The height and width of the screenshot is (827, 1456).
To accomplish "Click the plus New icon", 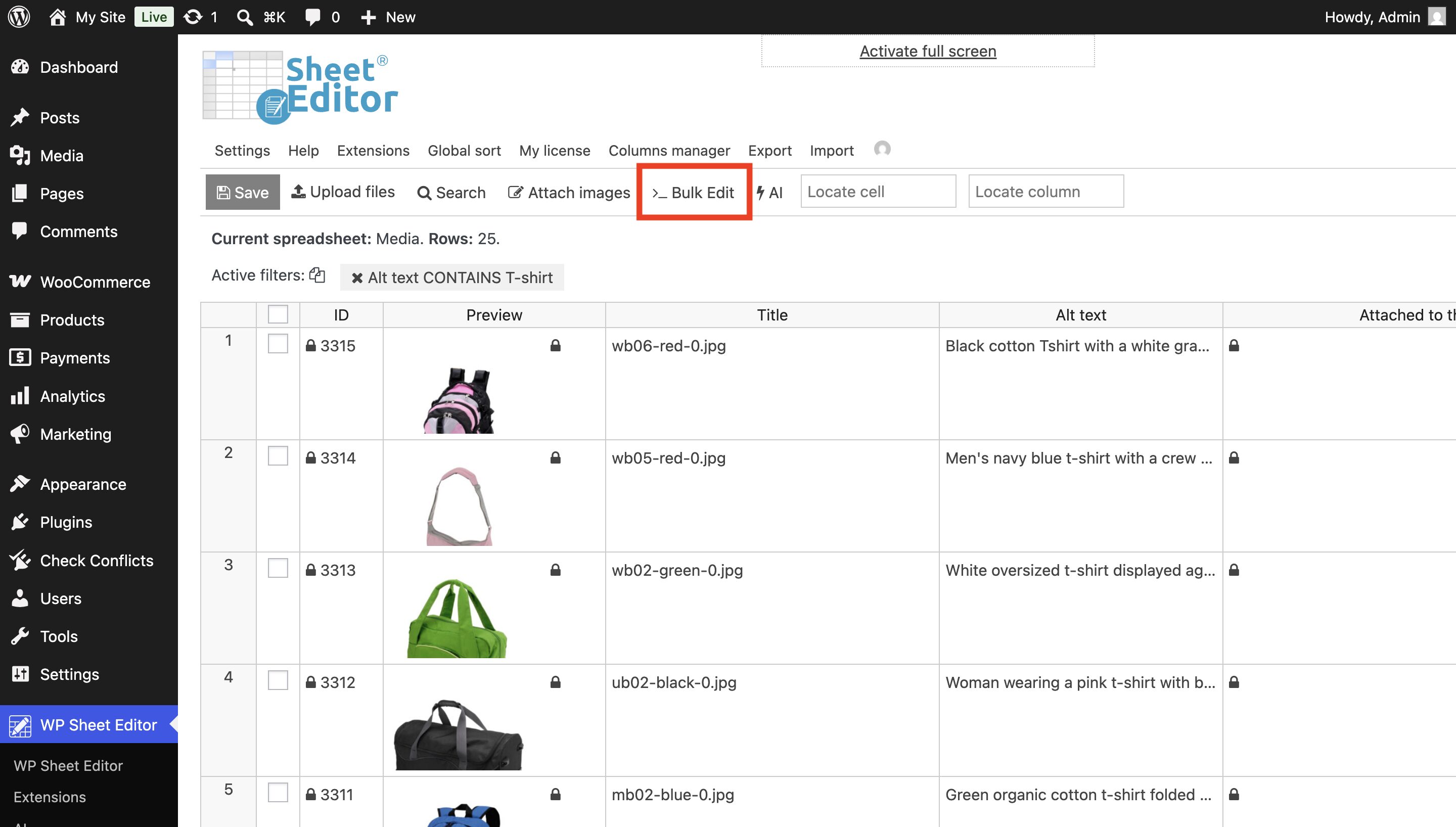I will click(368, 17).
